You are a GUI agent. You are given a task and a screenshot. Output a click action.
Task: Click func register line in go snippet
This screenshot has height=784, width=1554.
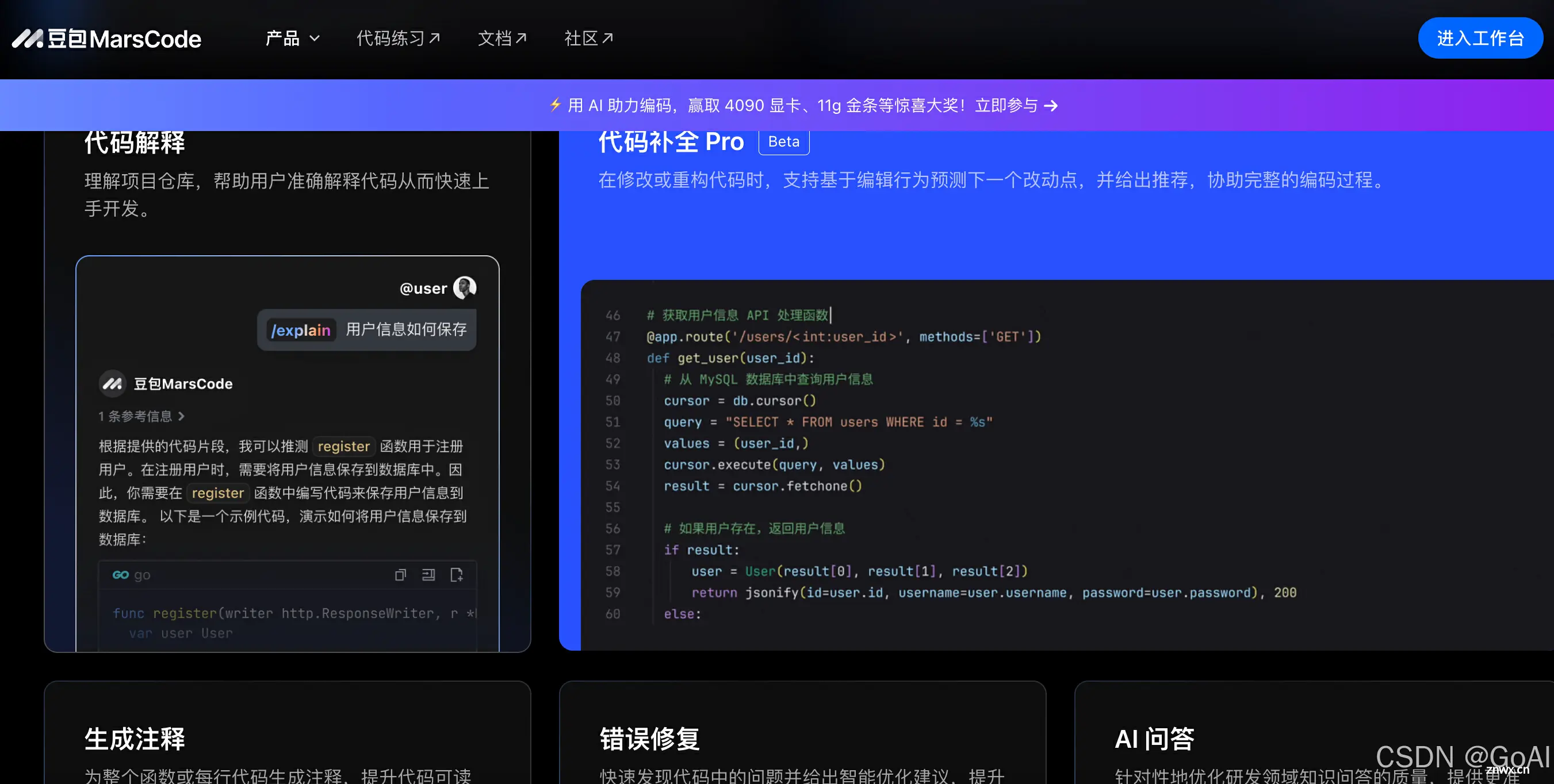pos(294,613)
